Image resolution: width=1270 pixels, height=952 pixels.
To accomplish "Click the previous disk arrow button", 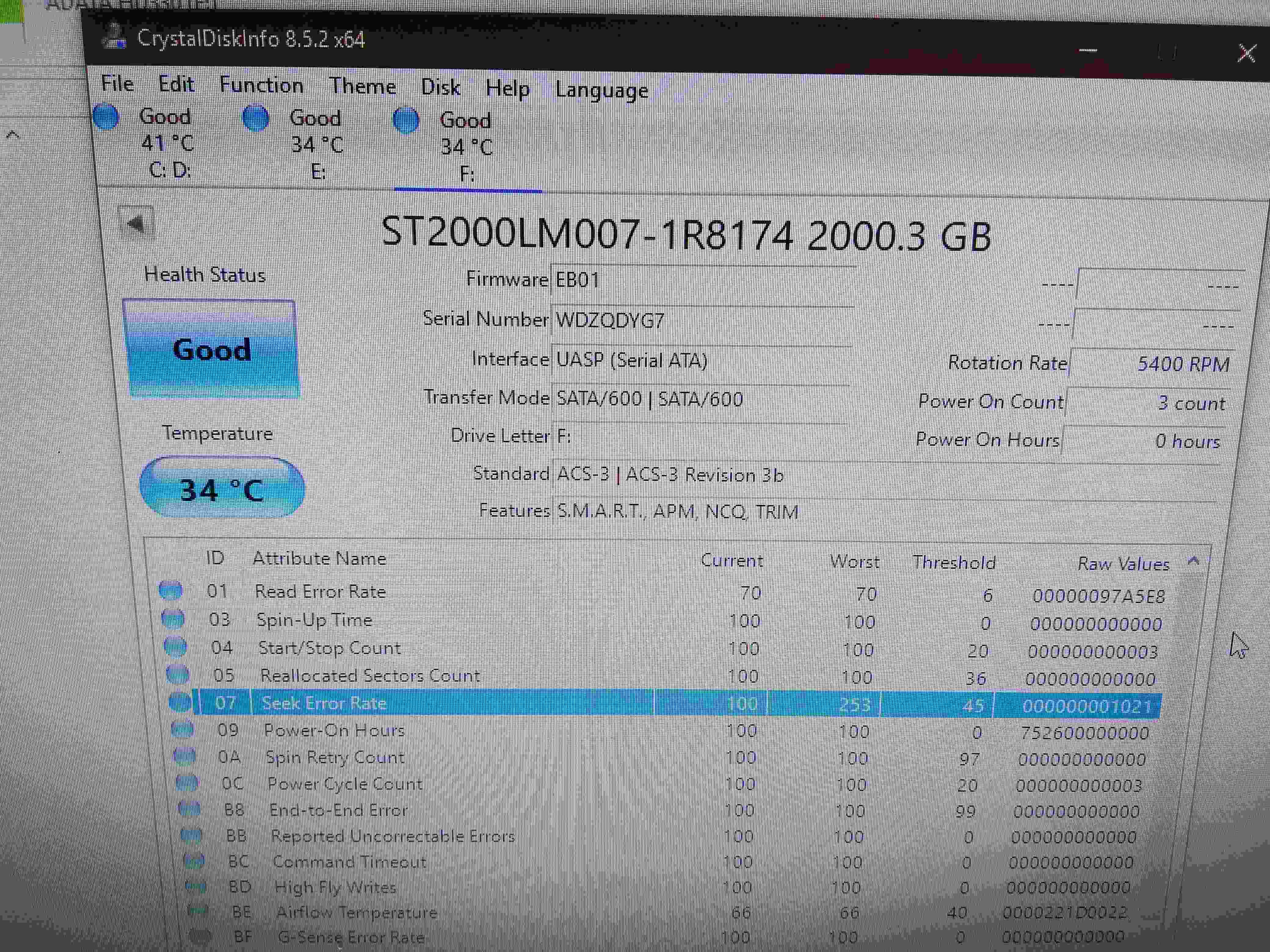I will (136, 223).
